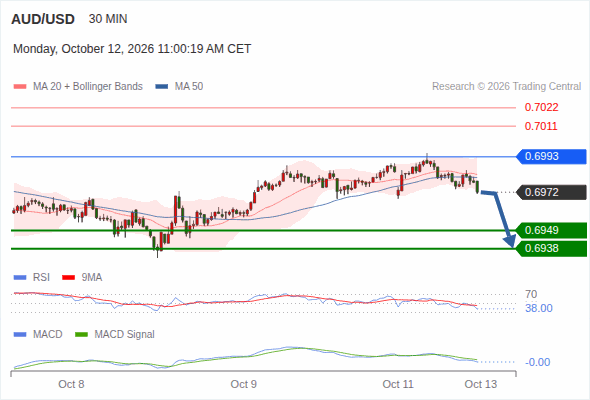This screenshot has width=590, height=400.
Task: Click the 0.7011 resistance value
Action: 541,126
